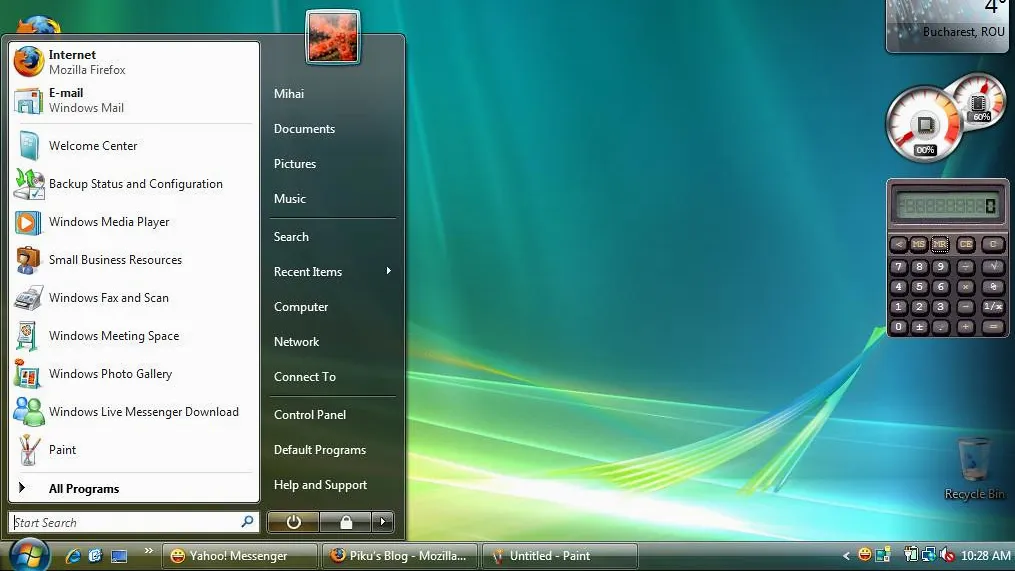This screenshot has width=1015, height=571.
Task: Show hidden system tray icons
Action: point(847,555)
